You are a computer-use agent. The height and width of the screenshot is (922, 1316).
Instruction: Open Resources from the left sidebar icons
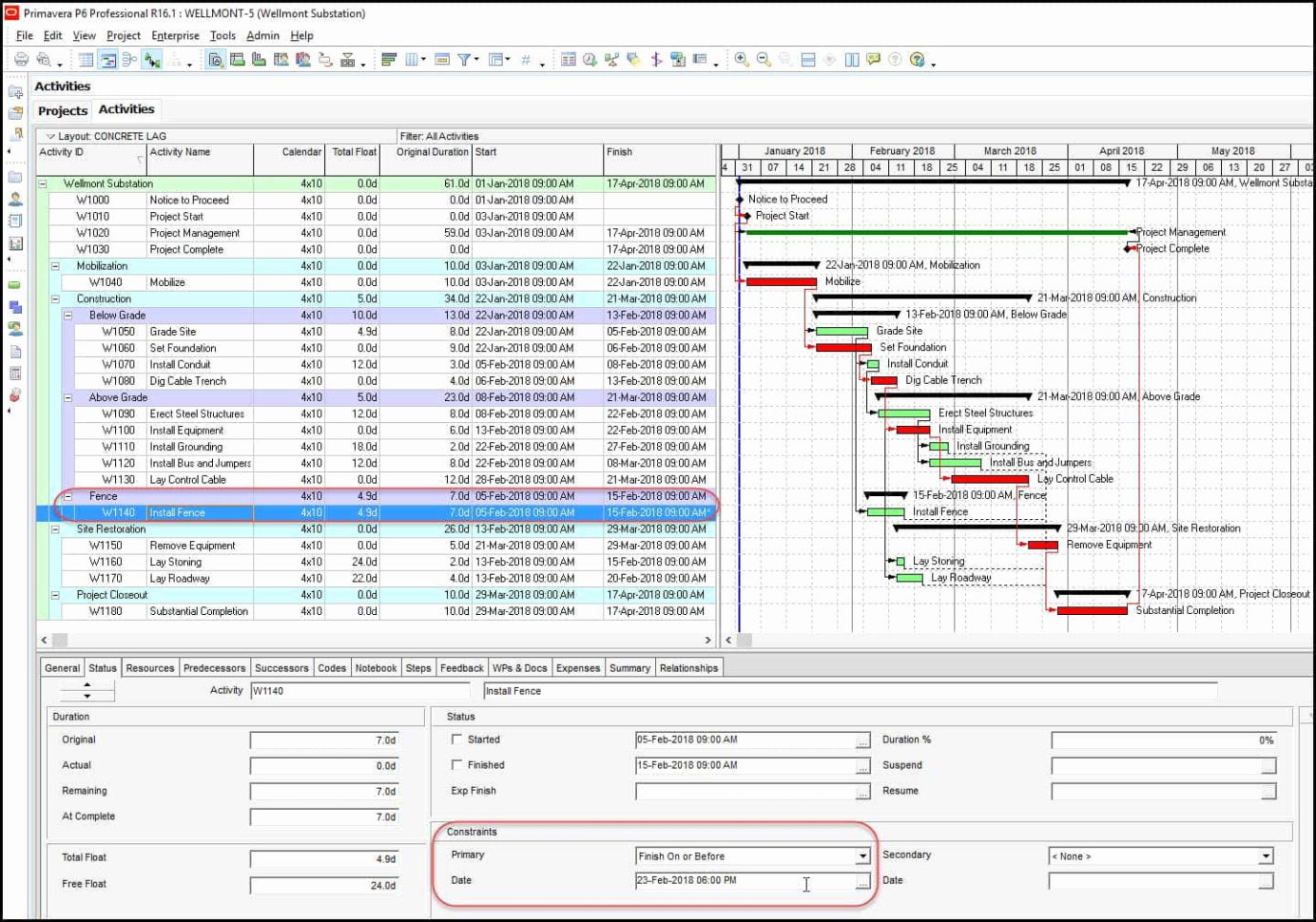(x=15, y=201)
